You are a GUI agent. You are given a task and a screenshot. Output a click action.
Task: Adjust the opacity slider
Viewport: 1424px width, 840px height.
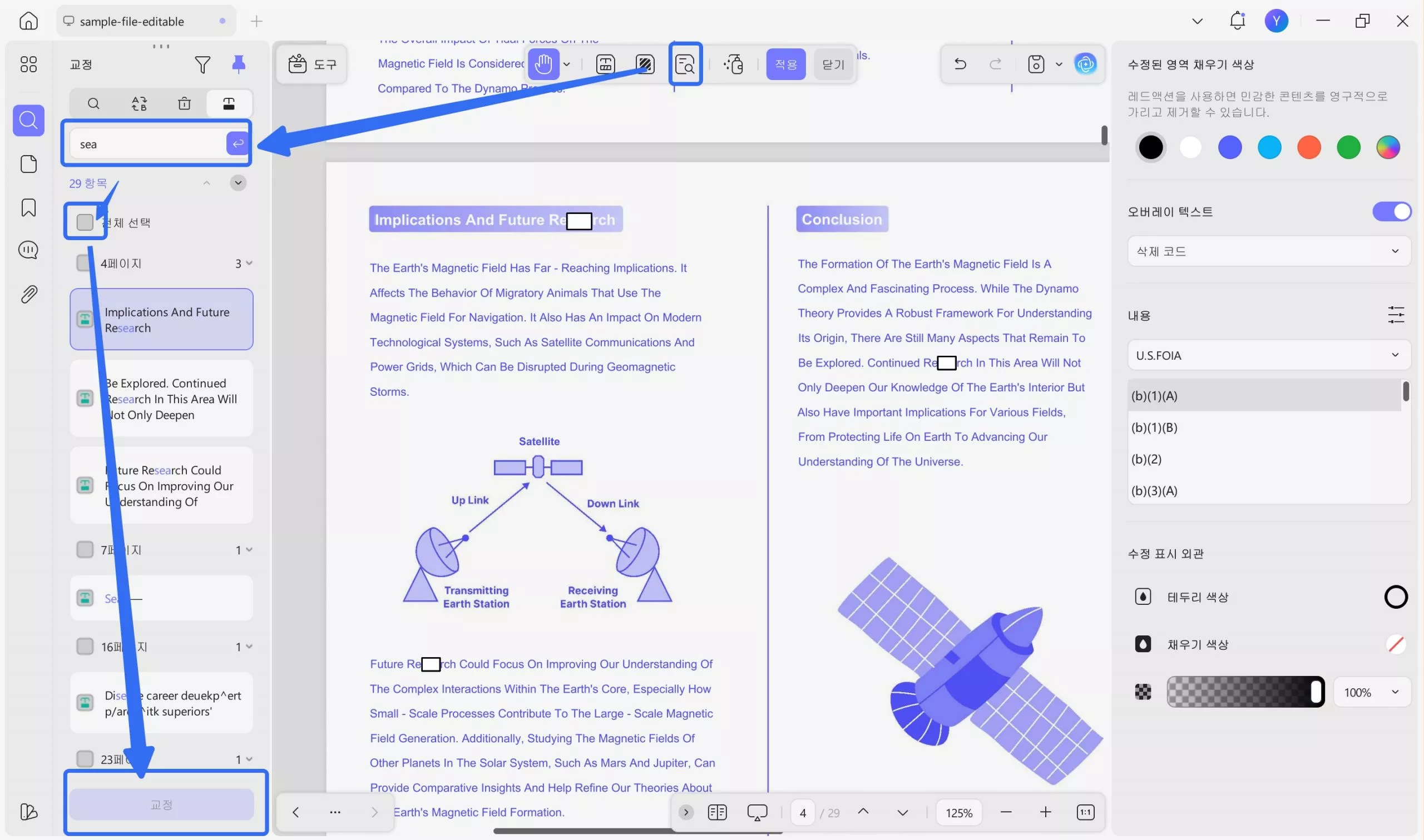pos(1245,692)
